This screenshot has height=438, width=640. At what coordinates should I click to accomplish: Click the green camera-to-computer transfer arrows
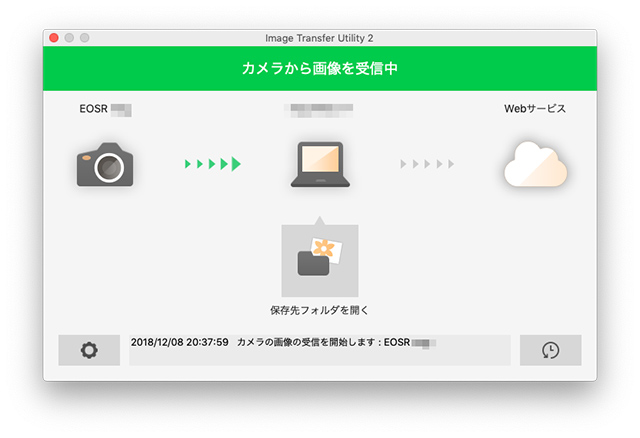[213, 164]
